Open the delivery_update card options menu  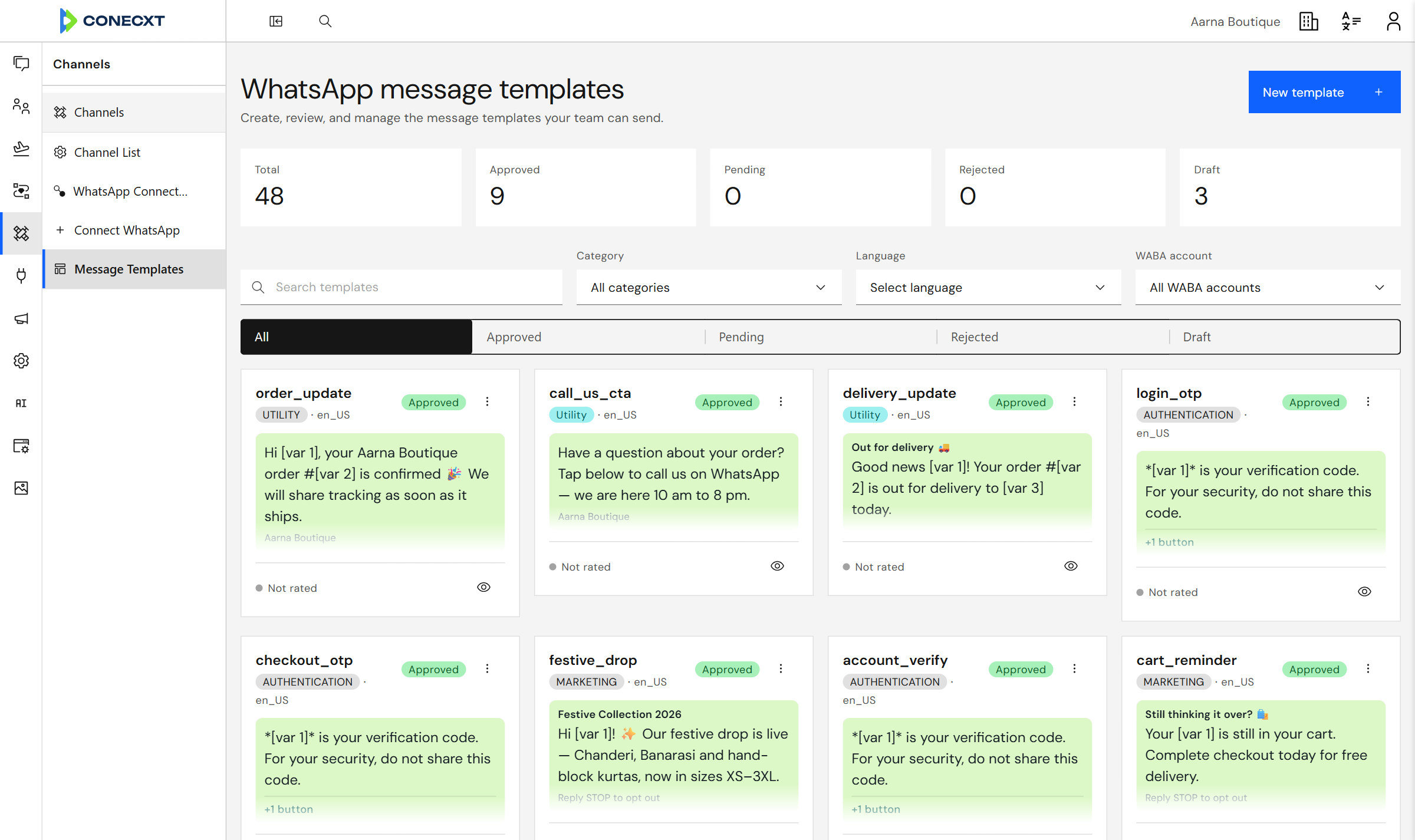pos(1074,401)
